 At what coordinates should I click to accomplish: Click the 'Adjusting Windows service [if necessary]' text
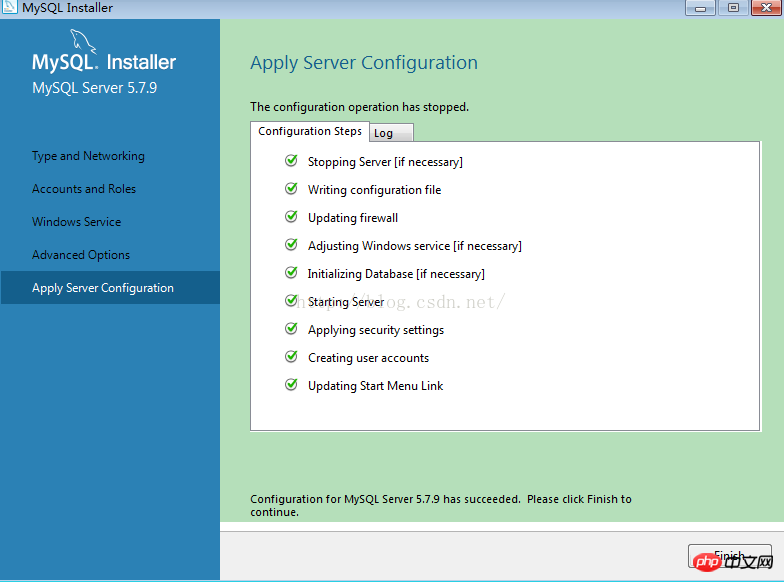pyautogui.click(x=414, y=246)
